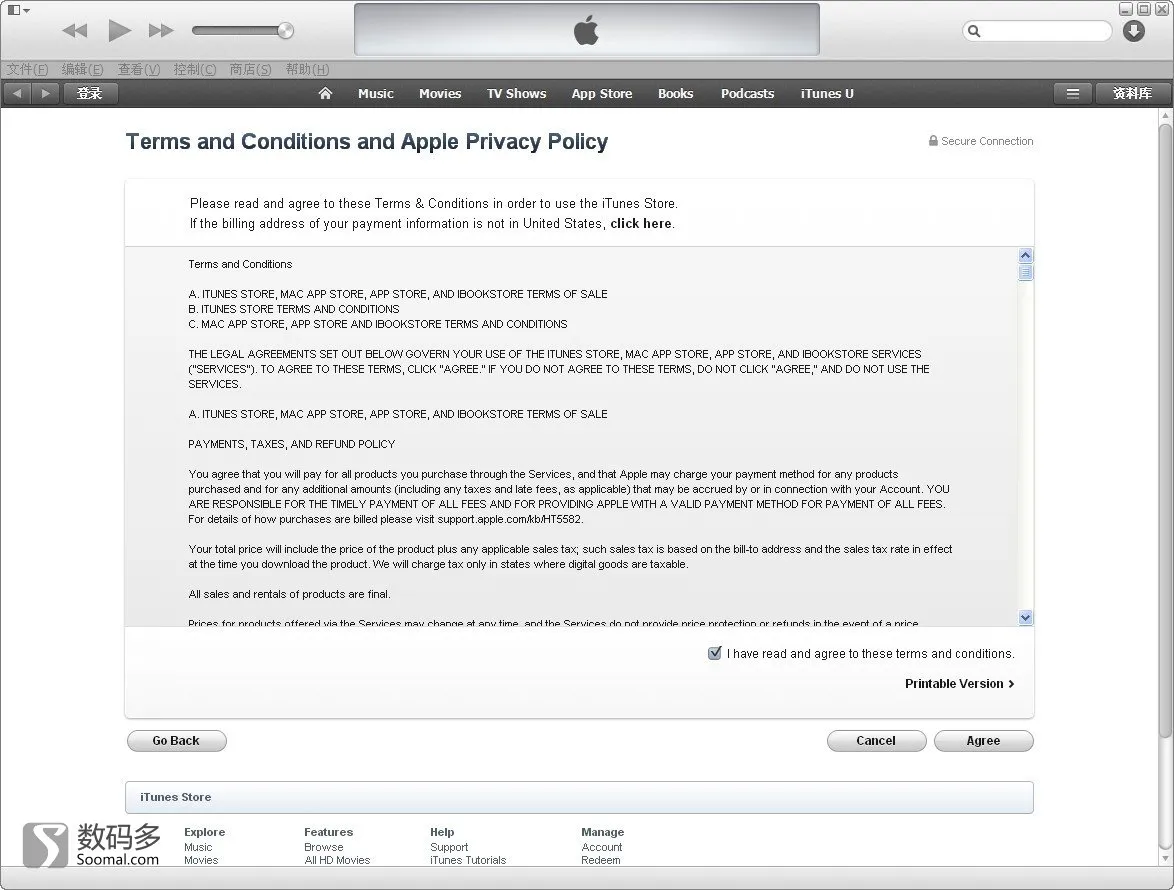Open the 查看(V) menu
Screen dimensions: 1174x890
click(139, 70)
